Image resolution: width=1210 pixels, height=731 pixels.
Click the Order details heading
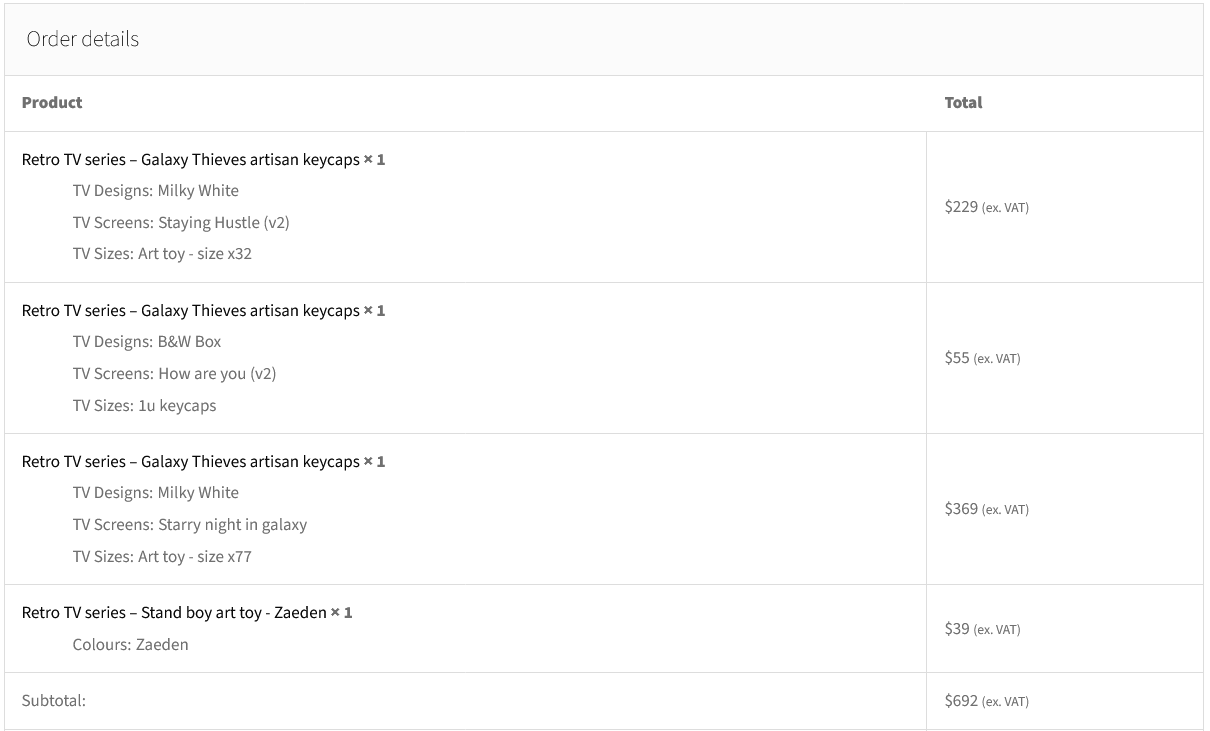[x=82, y=39]
